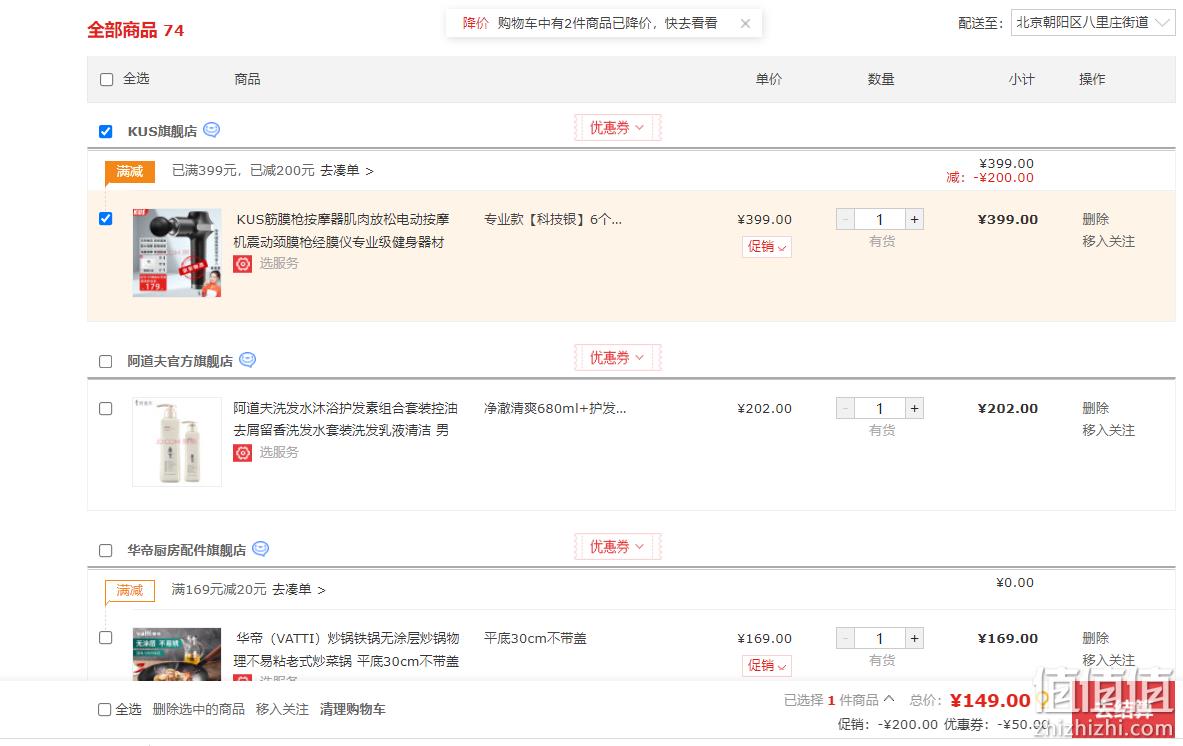This screenshot has height=746, width=1183.
Task: Click service icon under 阿道夫洗发水 product
Action: click(x=242, y=453)
